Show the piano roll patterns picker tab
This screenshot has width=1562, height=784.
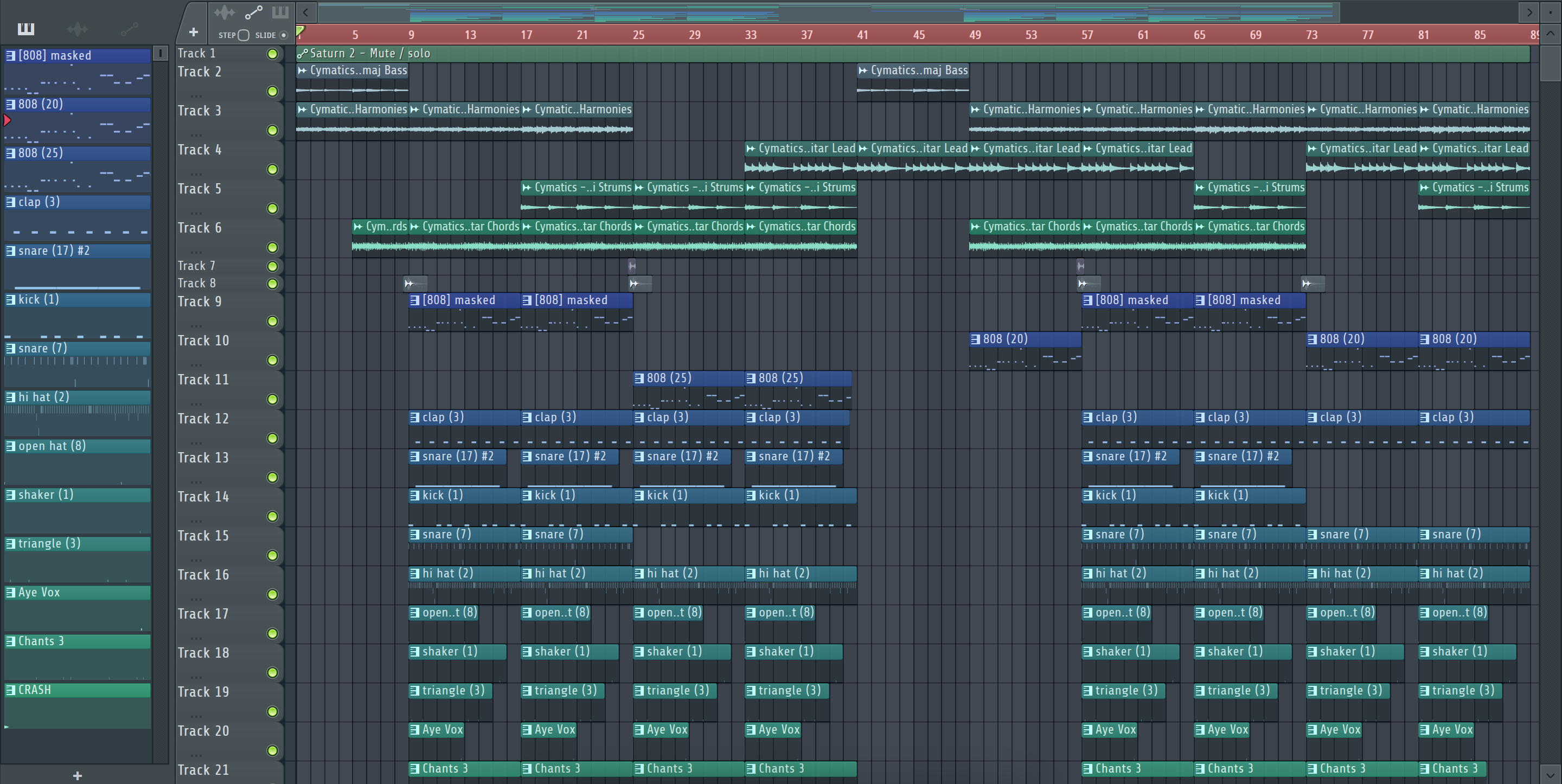click(26, 29)
